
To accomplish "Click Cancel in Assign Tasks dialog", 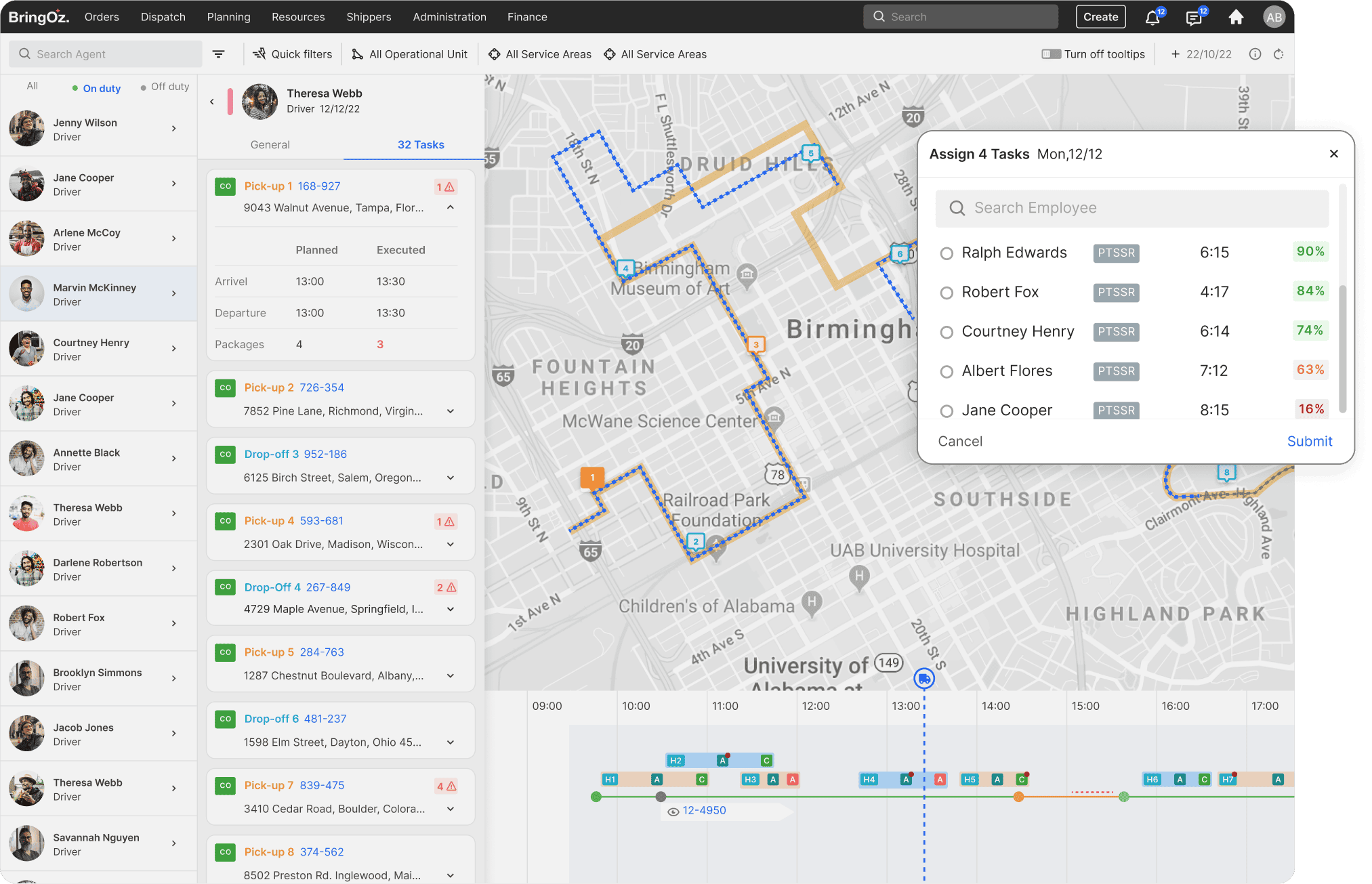I will (x=960, y=442).
